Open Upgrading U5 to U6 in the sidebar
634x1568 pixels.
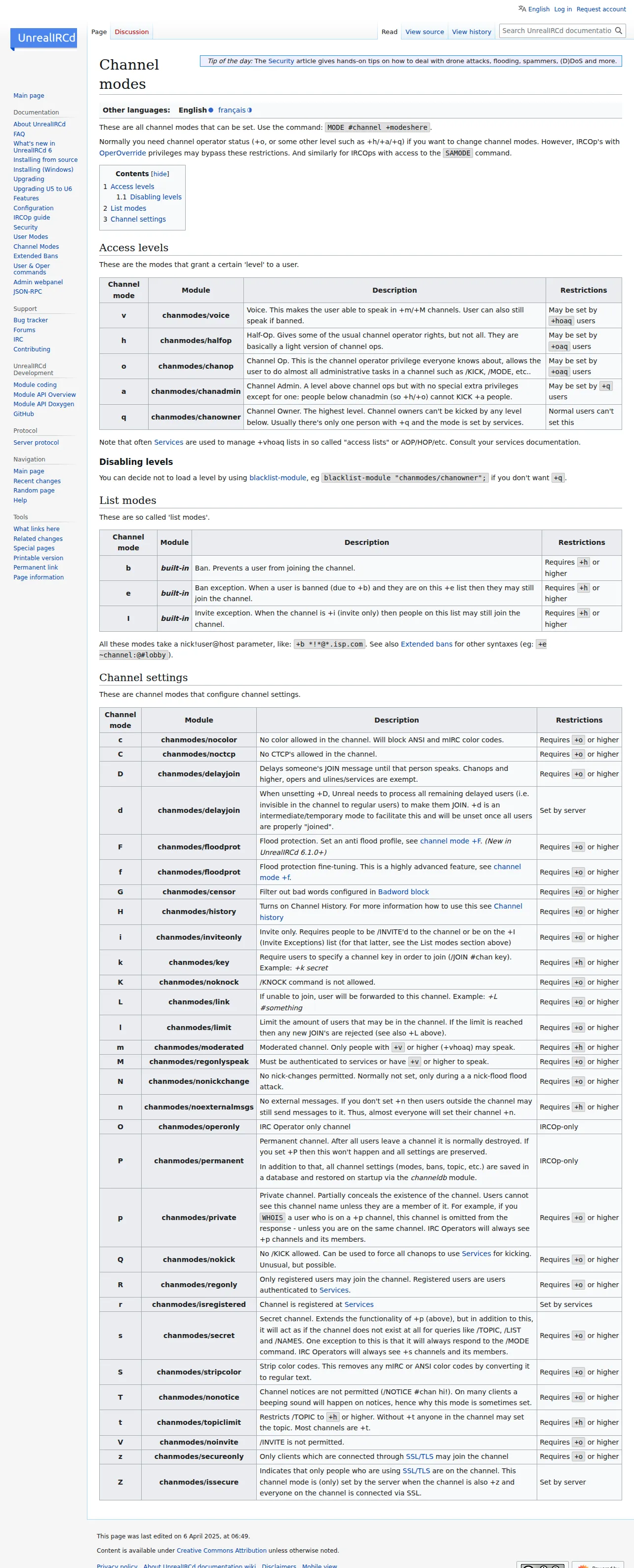pyautogui.click(x=42, y=189)
